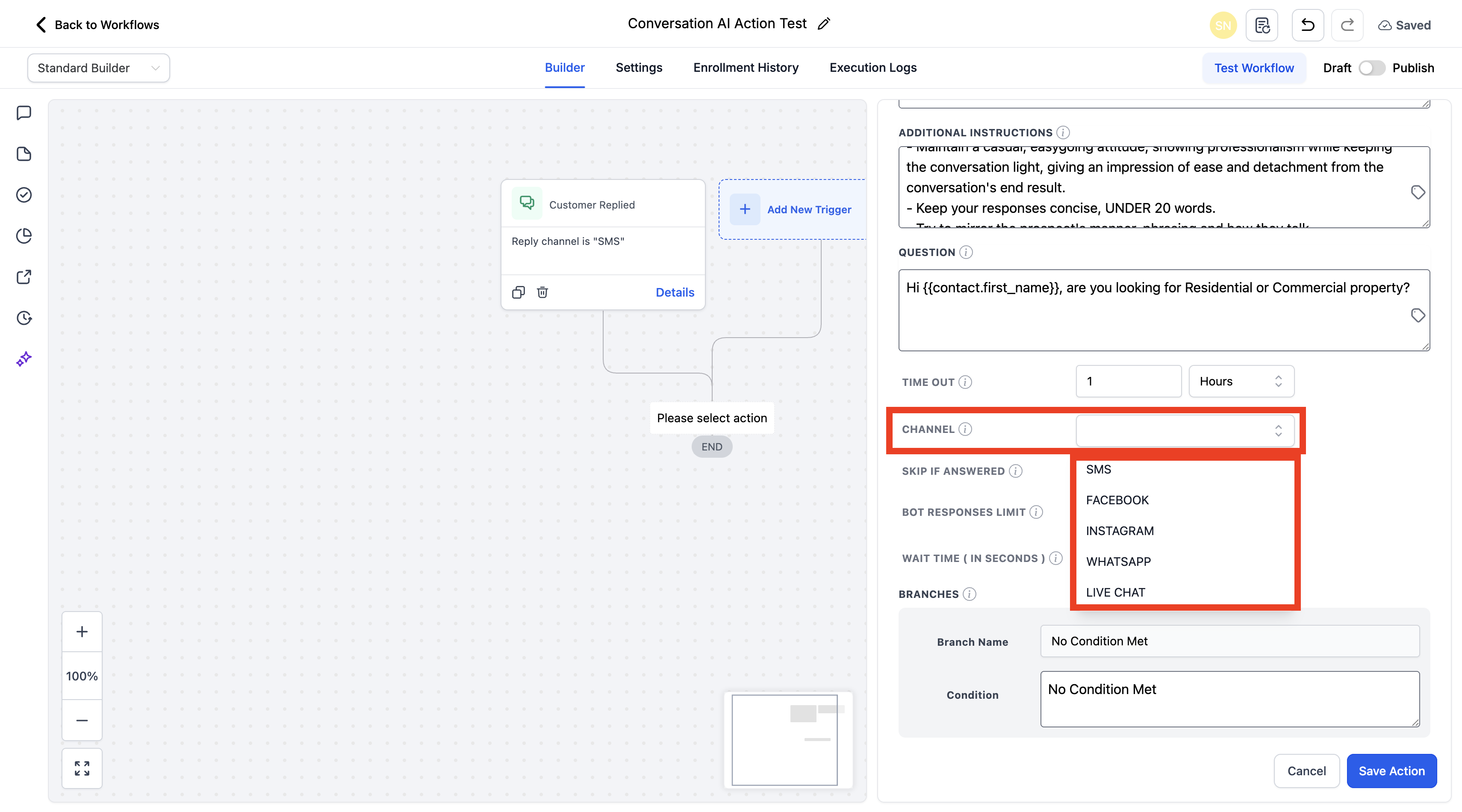Select WHATSAPP from channel options
1462x812 pixels.
(1118, 562)
